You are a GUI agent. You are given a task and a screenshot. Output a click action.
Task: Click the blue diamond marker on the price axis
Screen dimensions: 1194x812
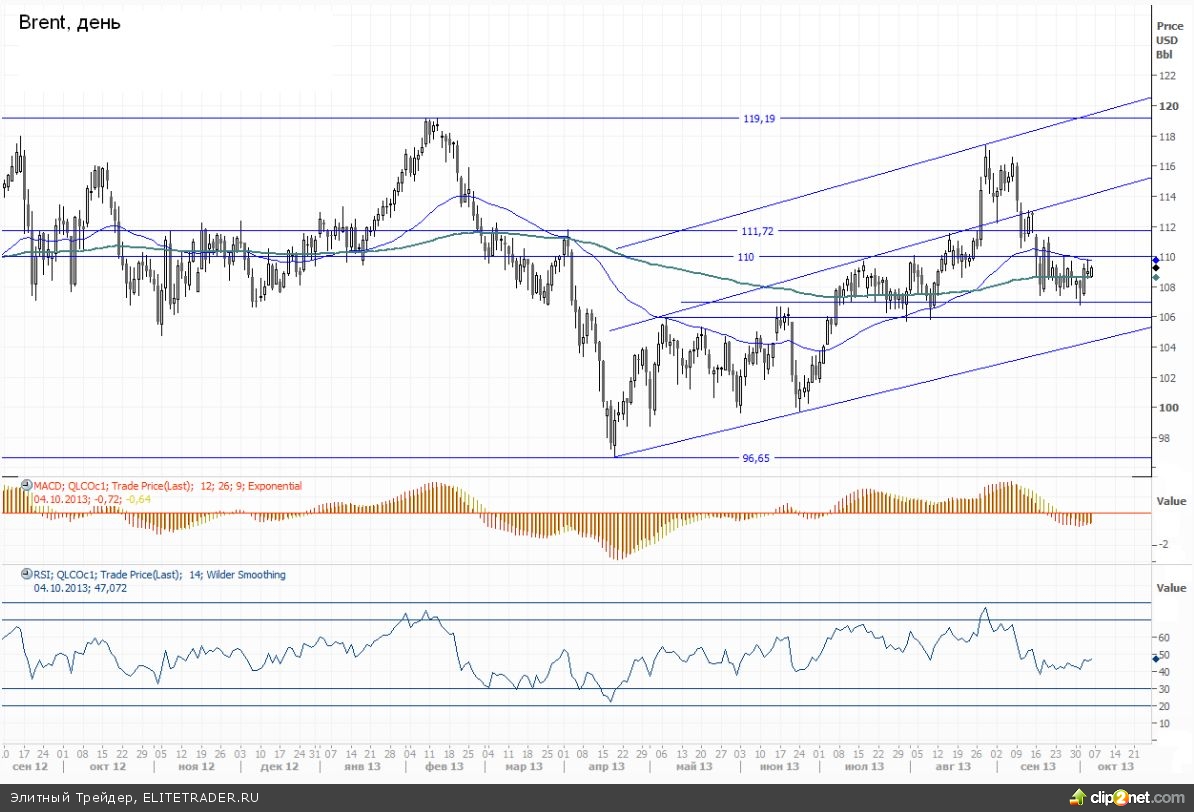point(1156,261)
